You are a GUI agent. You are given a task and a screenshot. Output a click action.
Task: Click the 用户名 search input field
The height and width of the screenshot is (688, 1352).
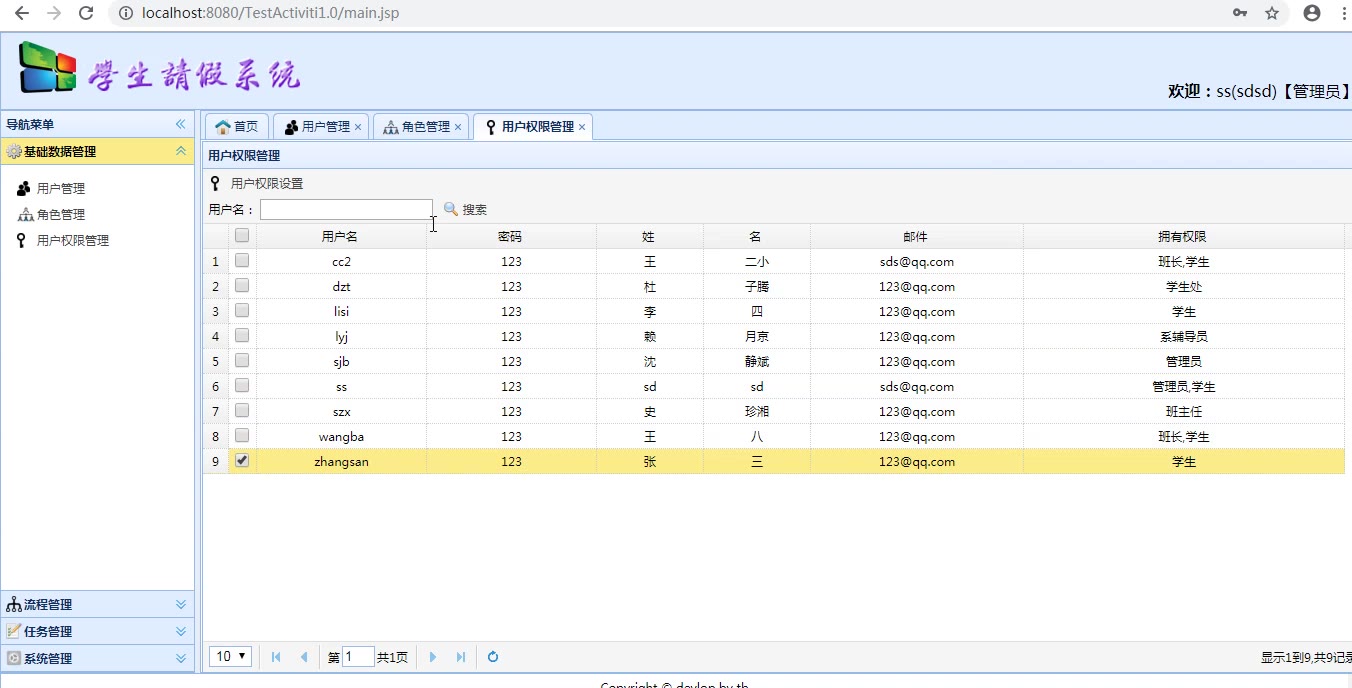[346, 210]
